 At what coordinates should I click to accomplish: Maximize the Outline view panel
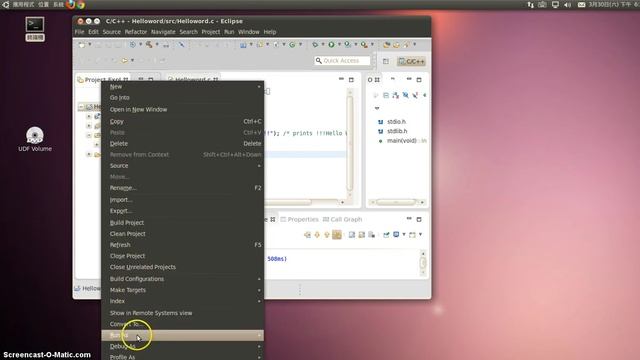coord(419,80)
